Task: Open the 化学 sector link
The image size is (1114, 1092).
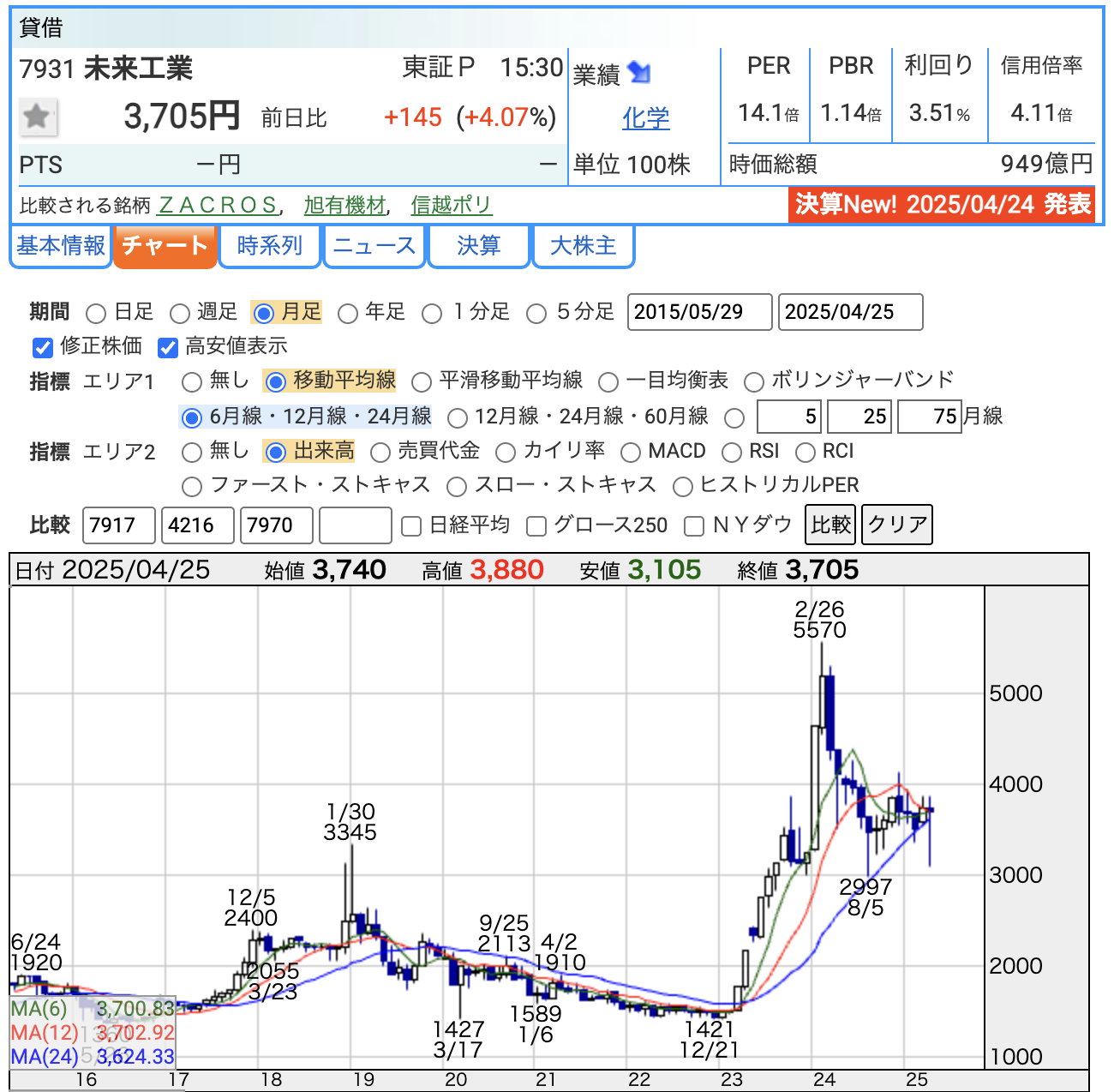Action: coord(645,119)
